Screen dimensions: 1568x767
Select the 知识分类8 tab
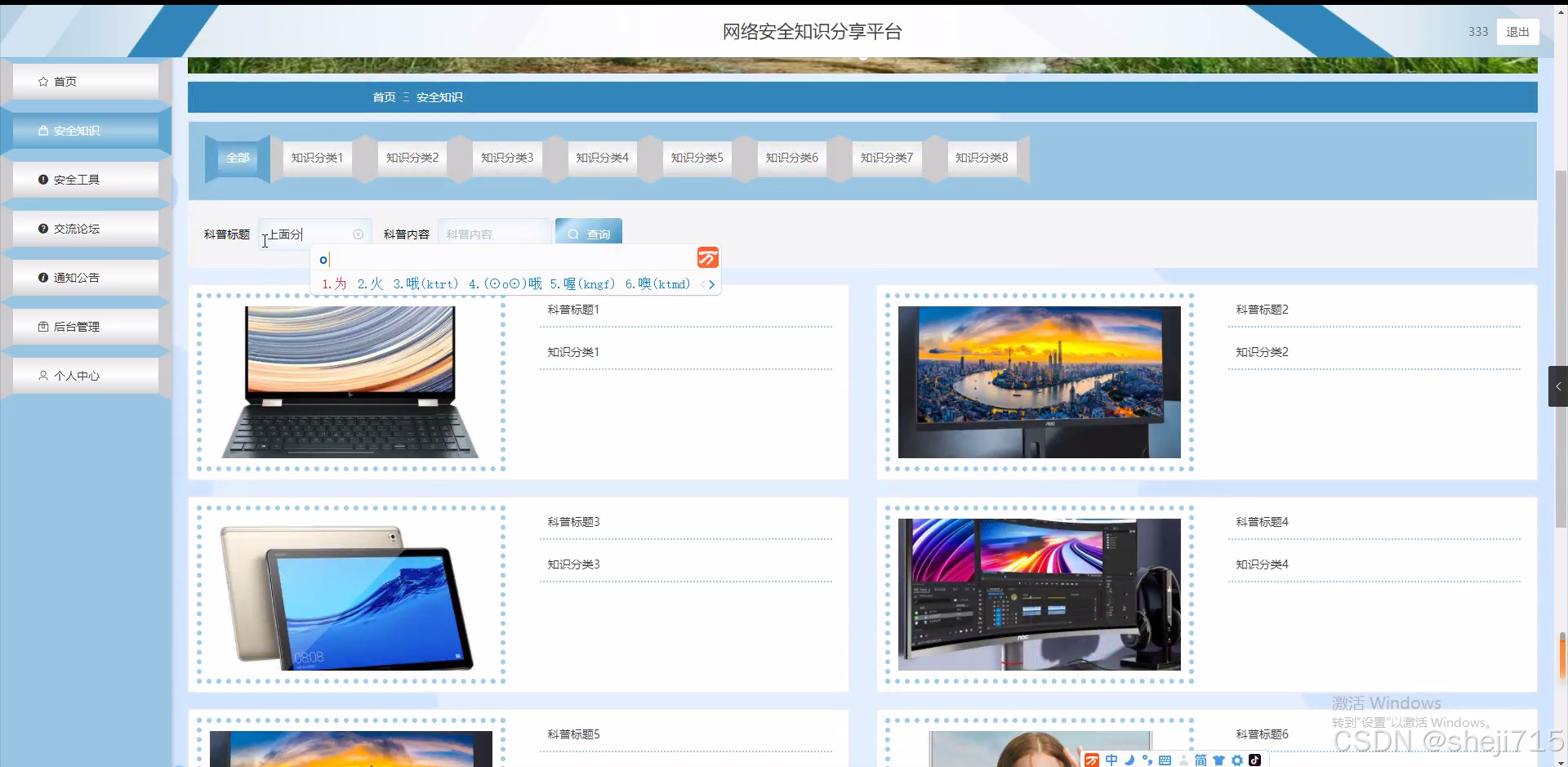click(x=982, y=158)
